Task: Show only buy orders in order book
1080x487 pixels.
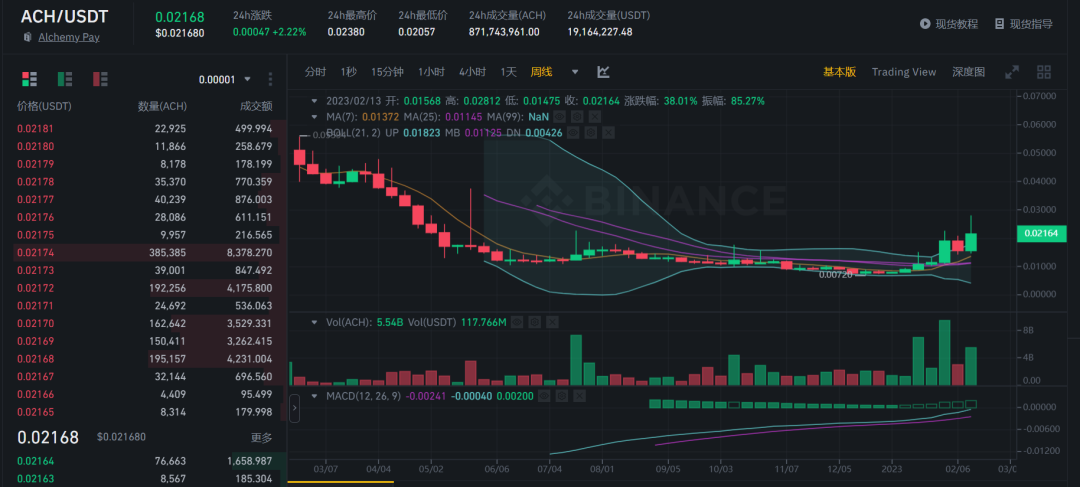Action: click(x=65, y=79)
